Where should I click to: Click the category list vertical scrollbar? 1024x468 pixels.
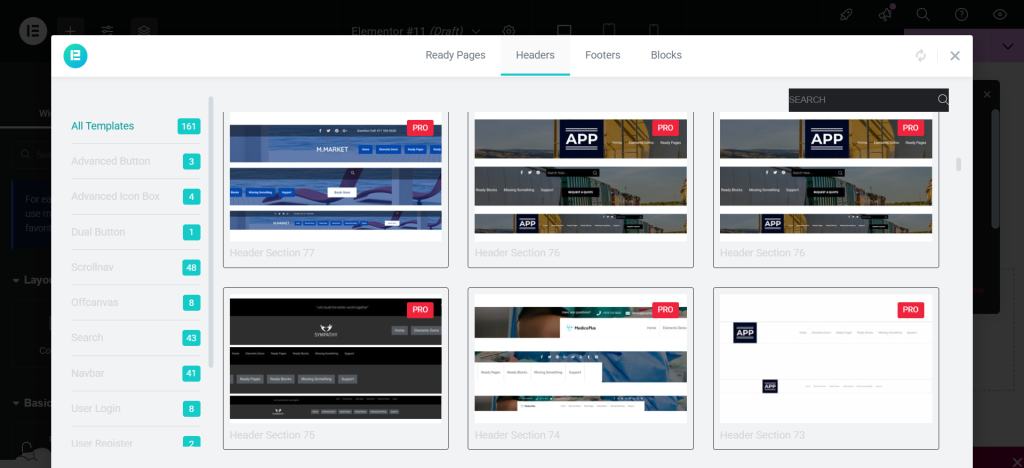pyautogui.click(x=211, y=230)
